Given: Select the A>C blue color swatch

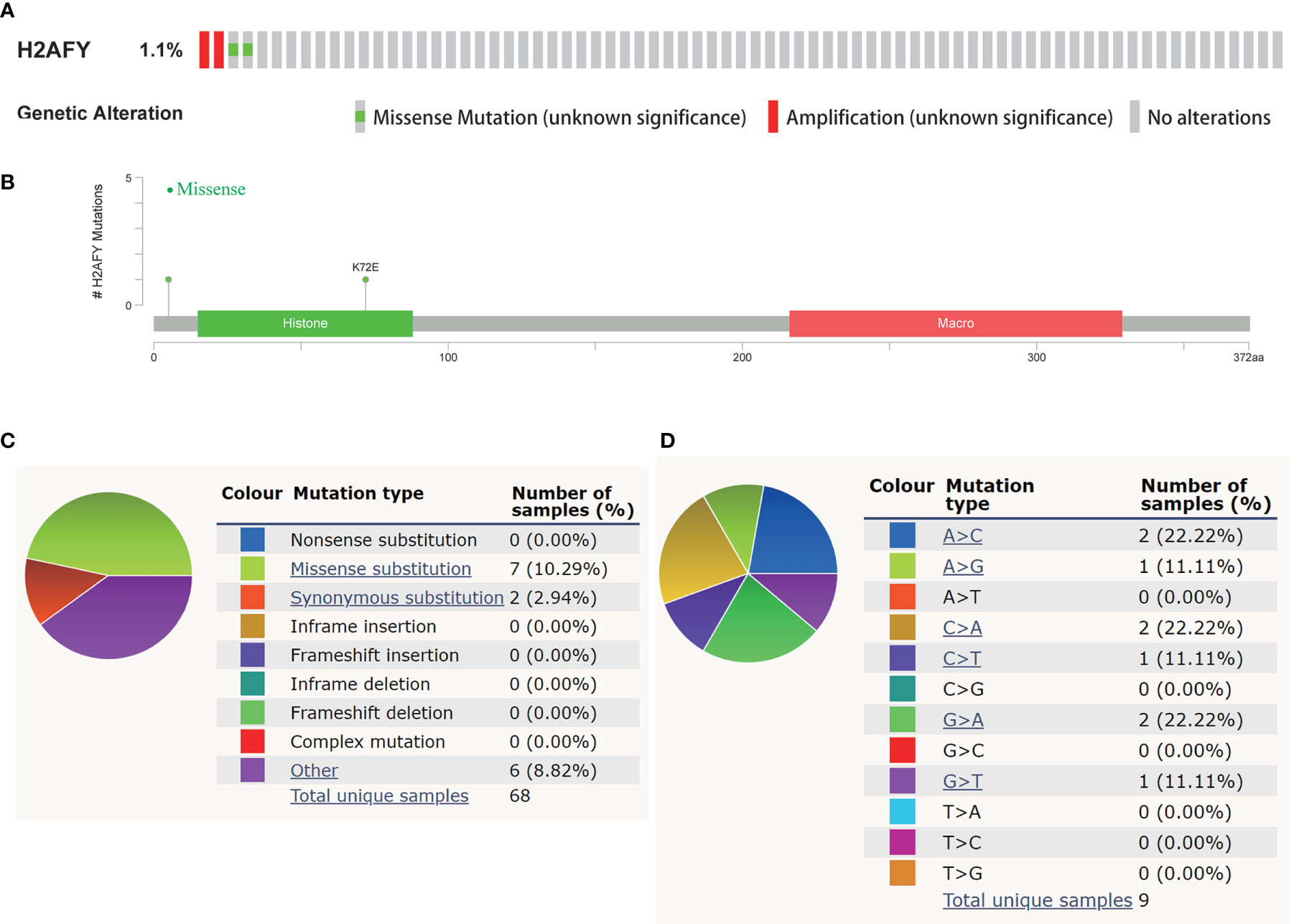Looking at the screenshot, I should point(902,535).
